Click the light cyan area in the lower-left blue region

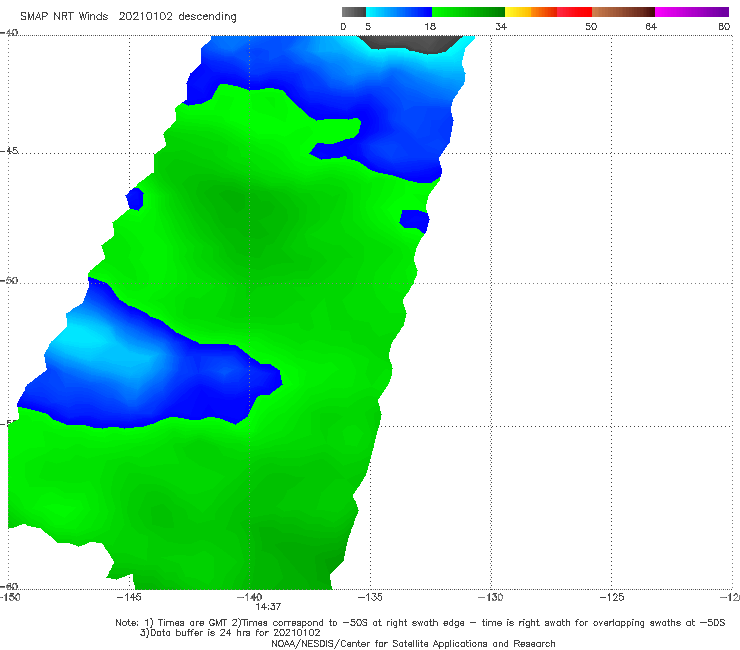83,336
